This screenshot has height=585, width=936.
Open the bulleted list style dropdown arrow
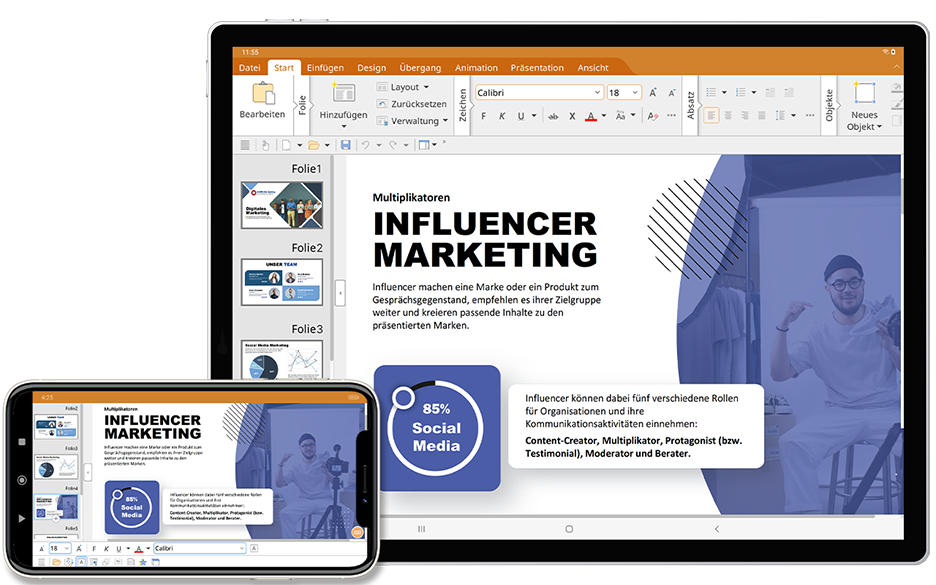724,93
